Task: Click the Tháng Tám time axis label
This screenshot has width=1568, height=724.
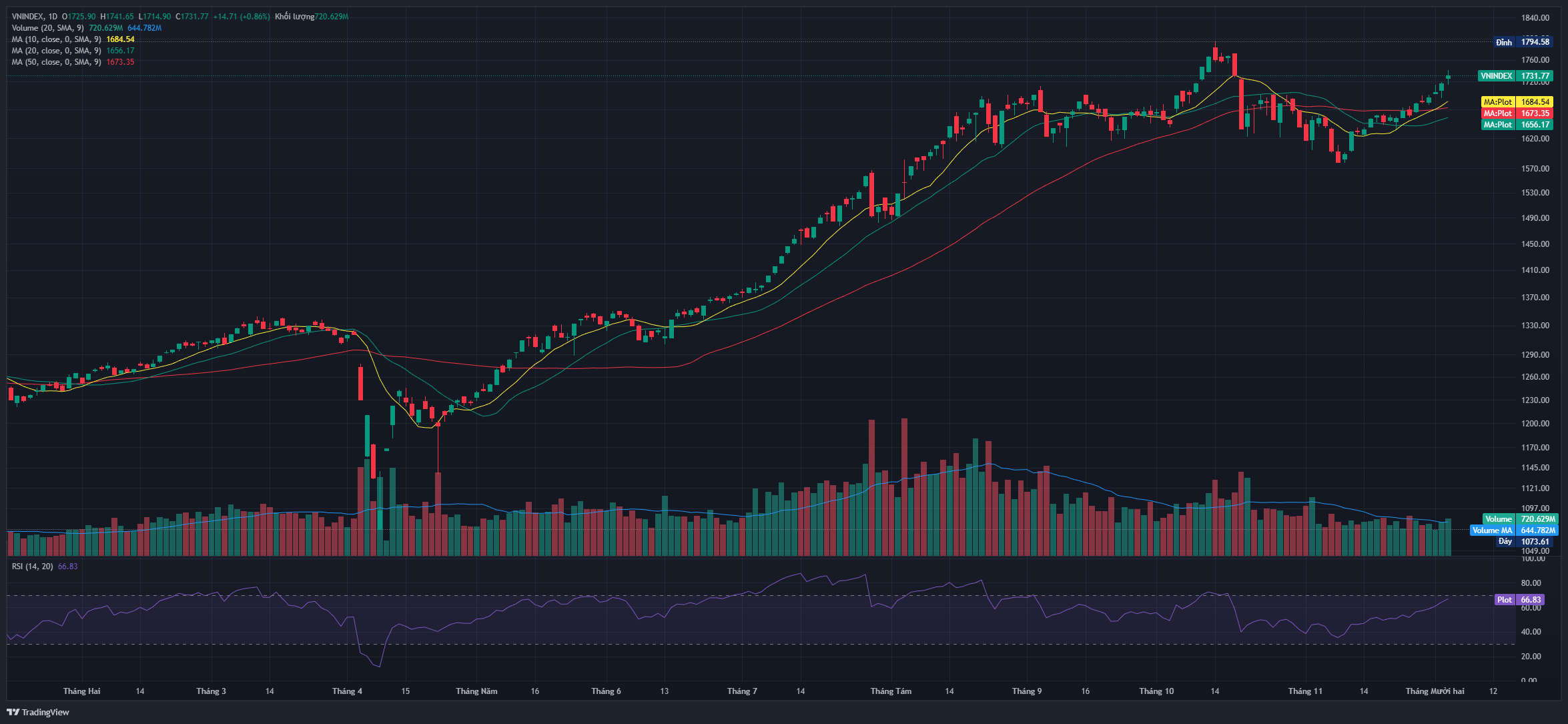Action: (x=891, y=691)
